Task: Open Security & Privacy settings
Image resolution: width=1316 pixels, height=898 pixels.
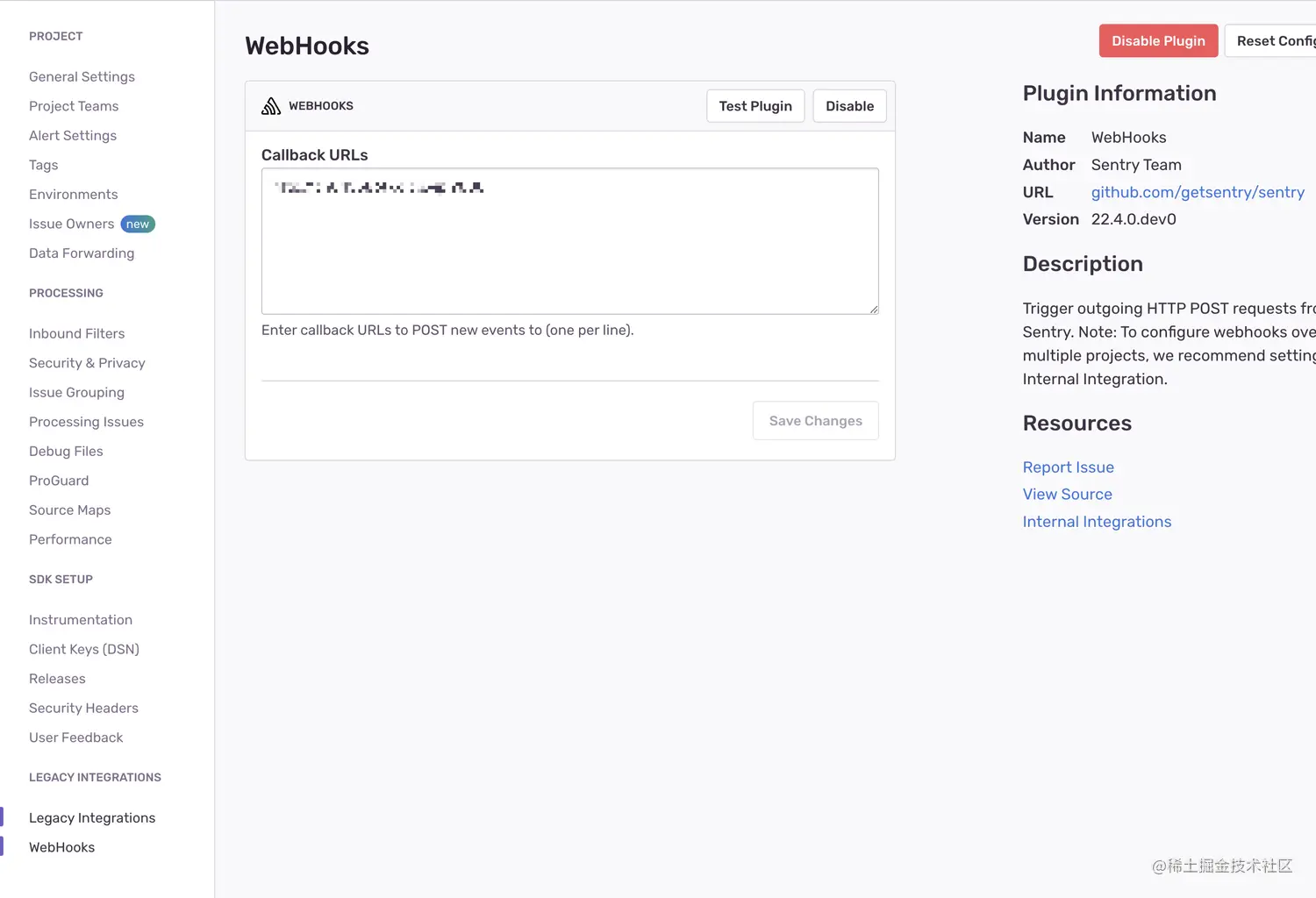Action: pos(87,363)
